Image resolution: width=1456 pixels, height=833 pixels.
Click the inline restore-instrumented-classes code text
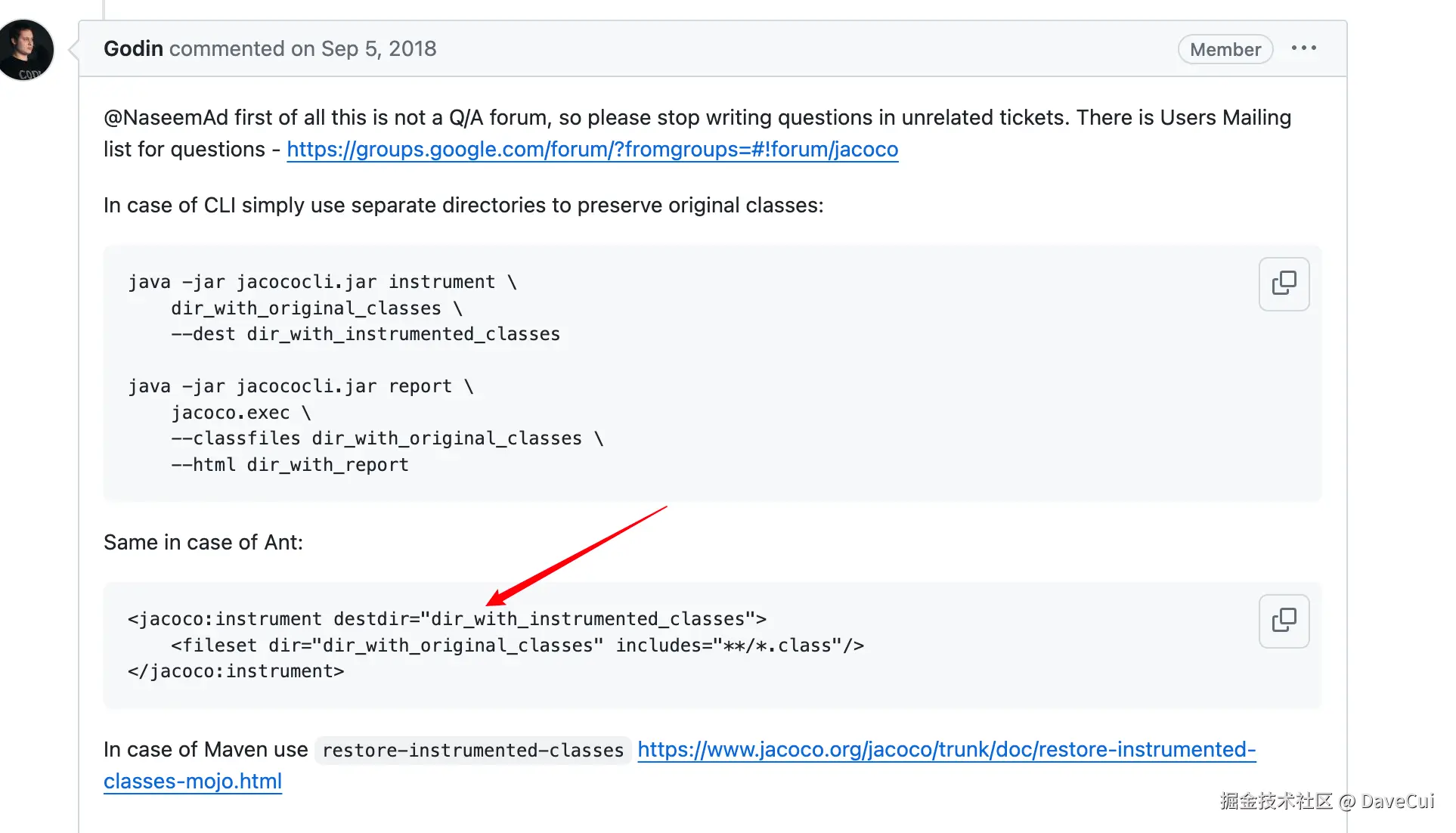coord(472,751)
